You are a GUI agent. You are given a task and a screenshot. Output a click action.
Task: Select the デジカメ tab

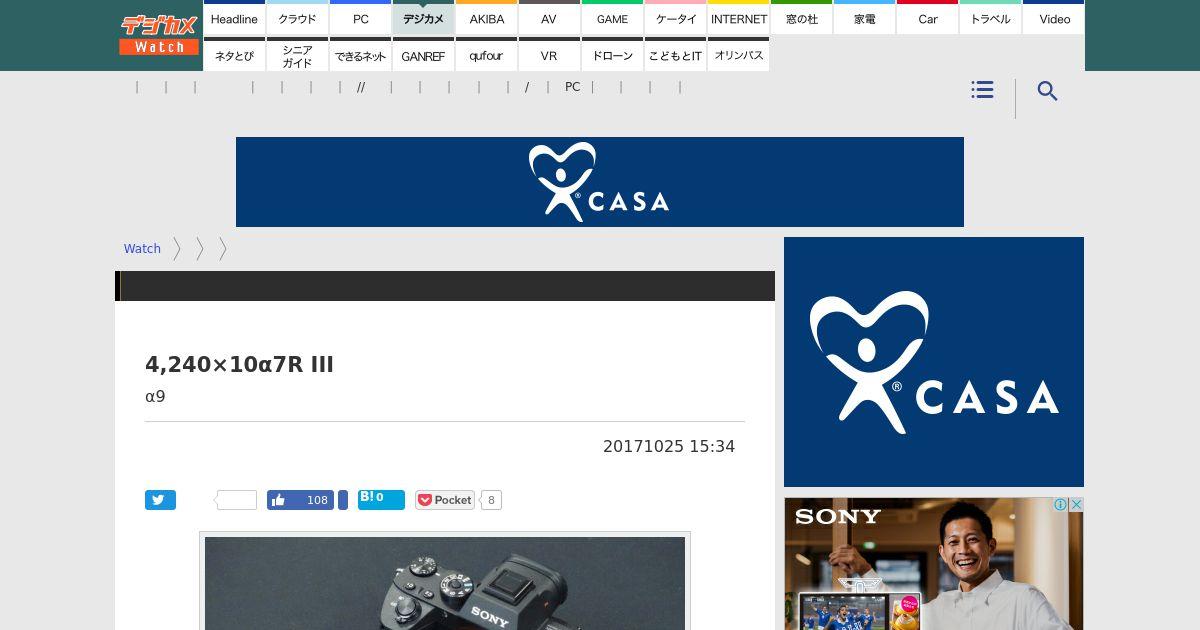[423, 18]
